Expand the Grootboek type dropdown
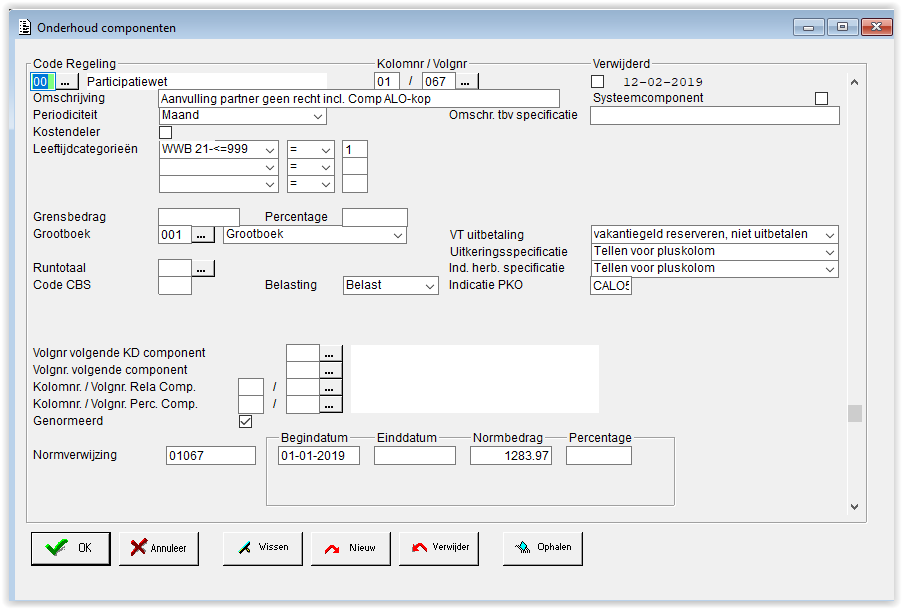The image size is (902, 609). [x=315, y=235]
